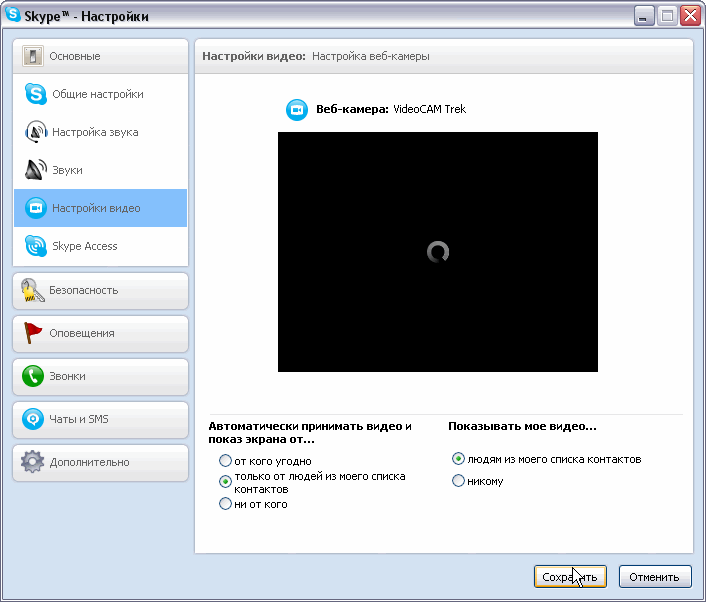Click the Сохранить button
This screenshot has width=706, height=602.
[570, 577]
